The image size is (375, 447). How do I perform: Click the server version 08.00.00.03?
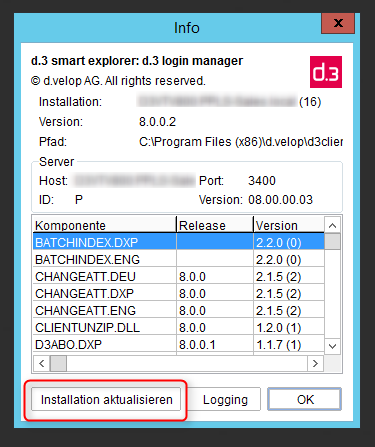(280, 200)
